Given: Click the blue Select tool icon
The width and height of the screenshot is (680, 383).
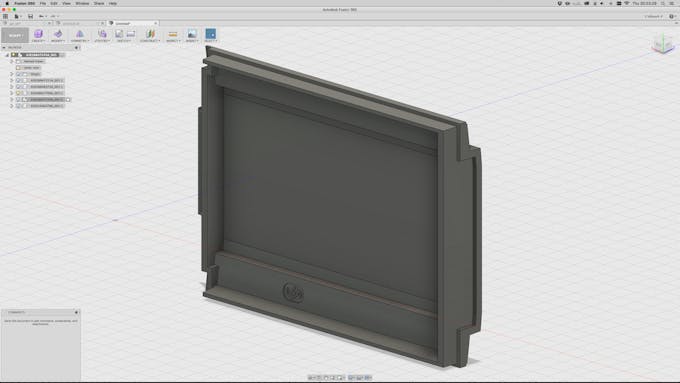Looking at the screenshot, I should [211, 34].
